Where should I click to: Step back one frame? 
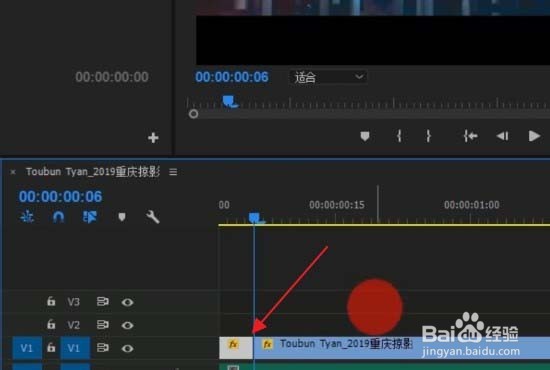502,136
